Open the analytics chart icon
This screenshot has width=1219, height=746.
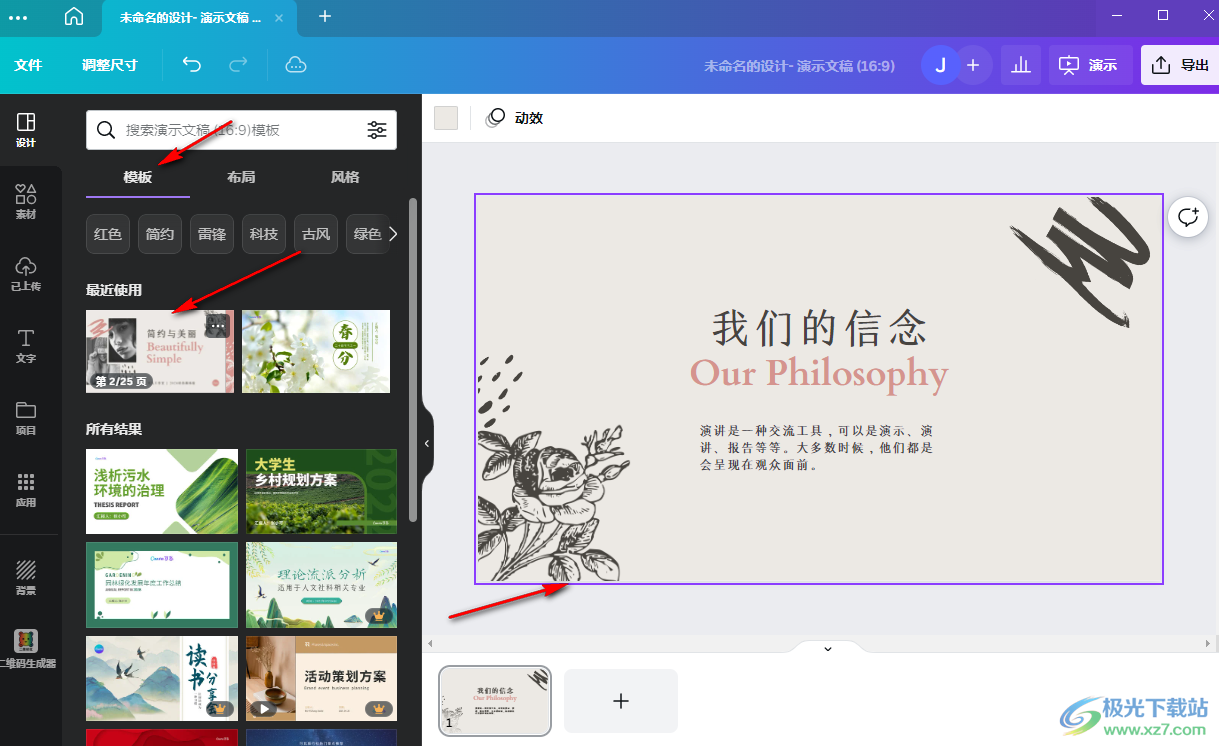(x=1021, y=65)
